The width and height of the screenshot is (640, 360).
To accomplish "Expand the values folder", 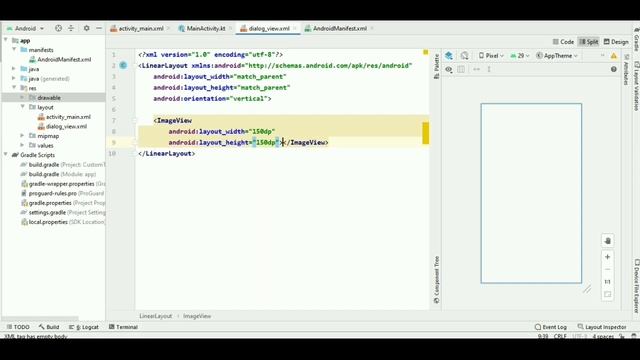I will [x=23, y=145].
